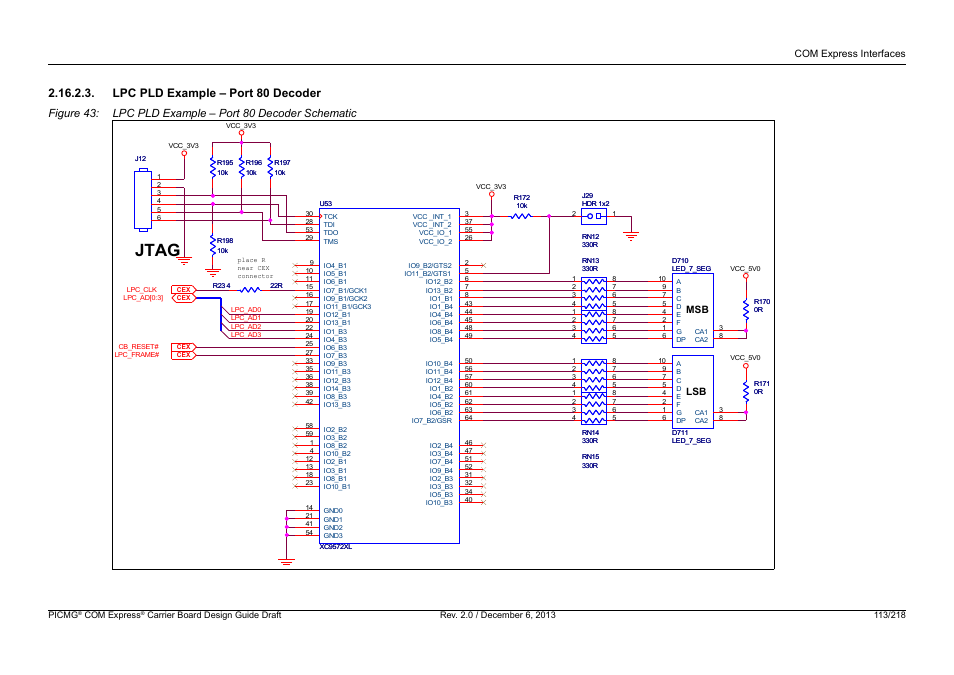Click the 'IO7_B1/GCK1' pin label

(345, 290)
